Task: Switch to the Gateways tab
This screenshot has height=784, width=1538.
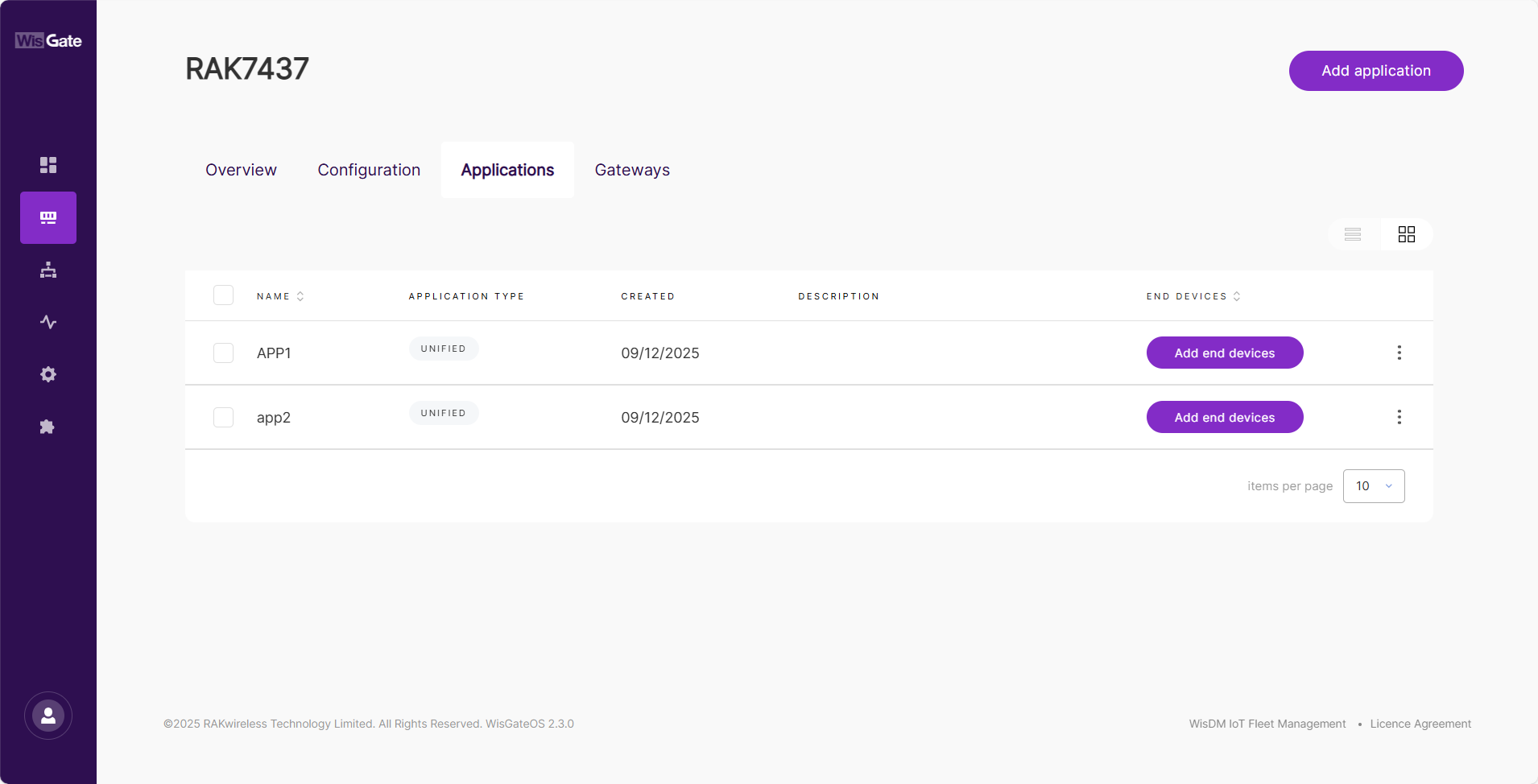Action: pyautogui.click(x=632, y=170)
